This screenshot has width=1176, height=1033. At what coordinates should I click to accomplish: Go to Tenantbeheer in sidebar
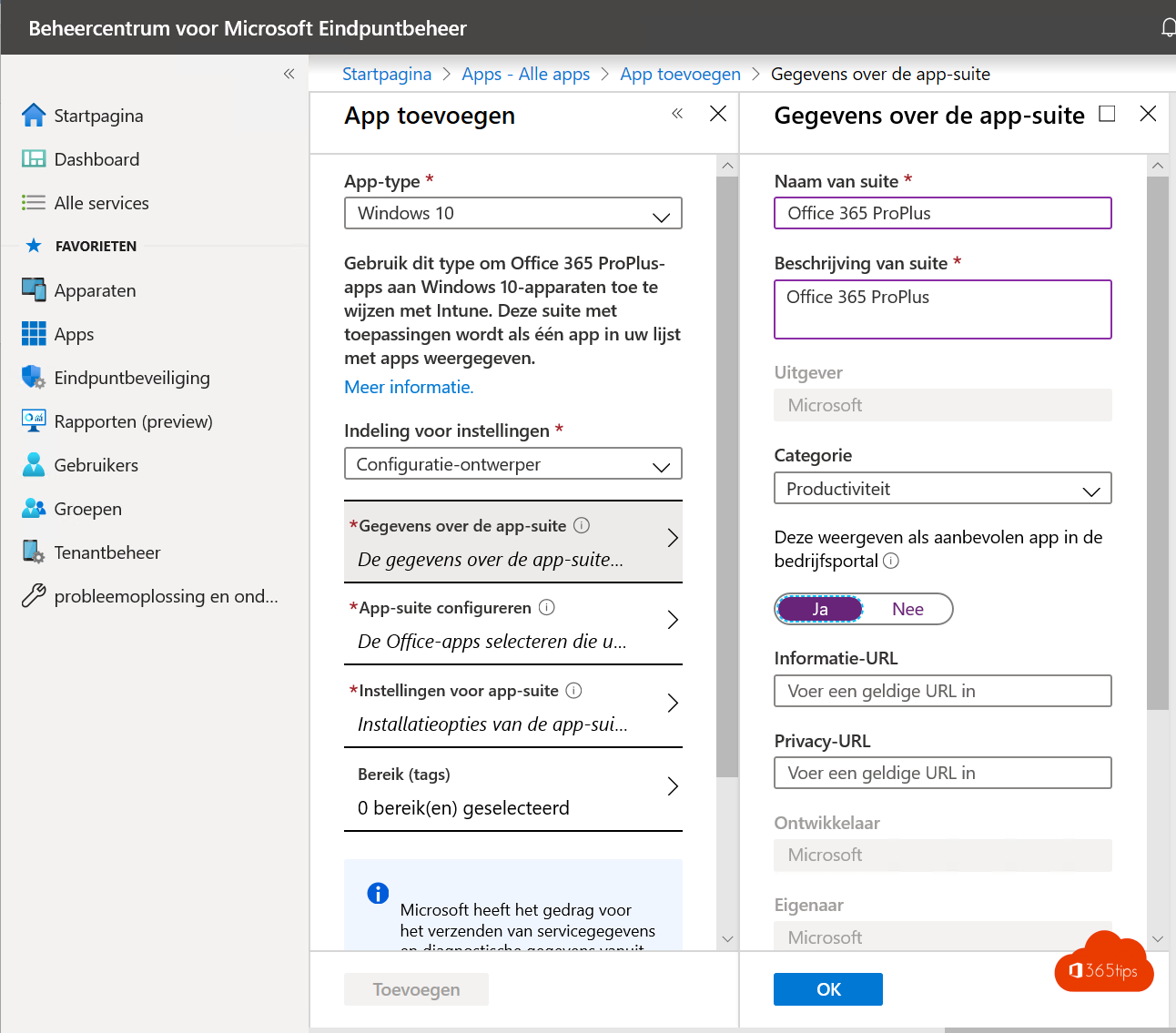(107, 552)
